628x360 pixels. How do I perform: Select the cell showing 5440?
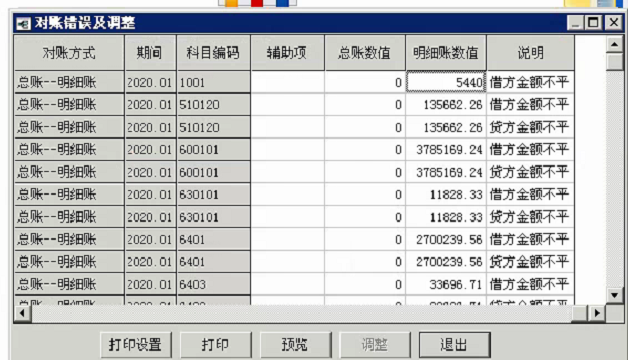[446, 82]
